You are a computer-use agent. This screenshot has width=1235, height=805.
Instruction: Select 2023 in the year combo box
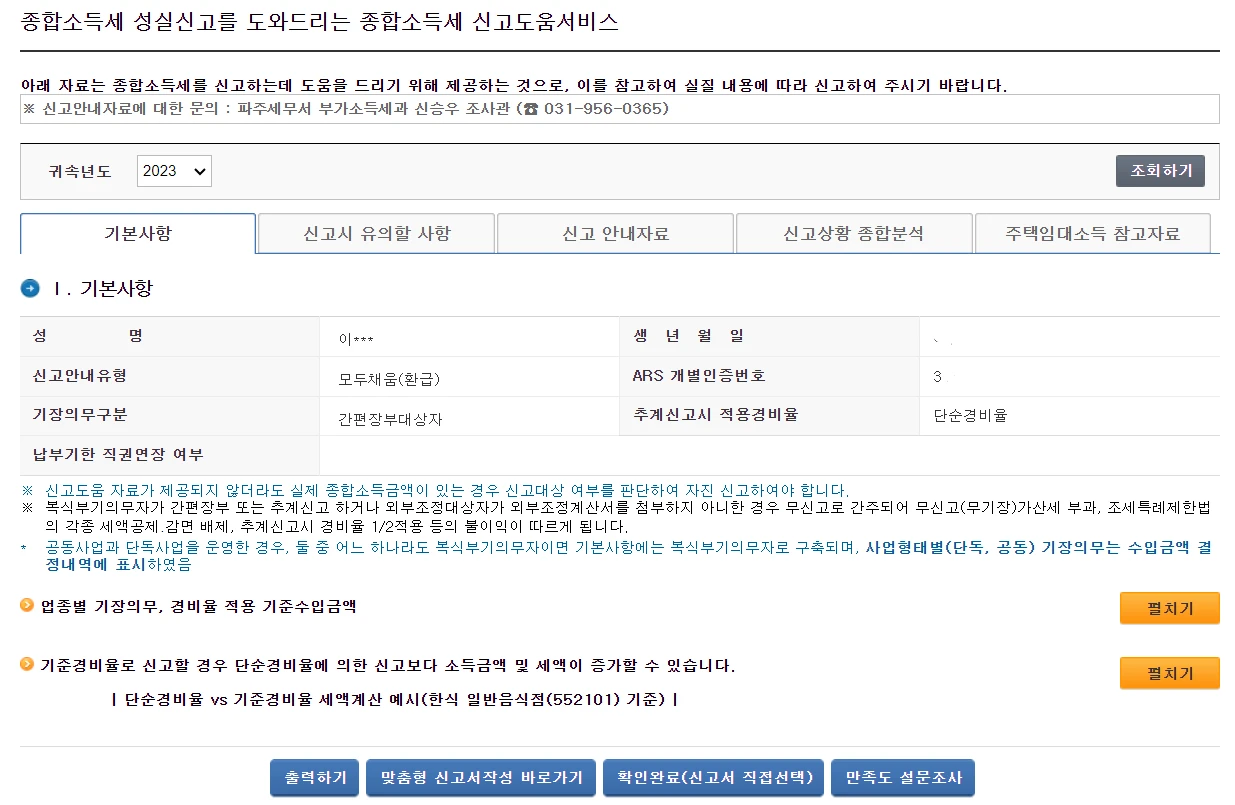[173, 170]
